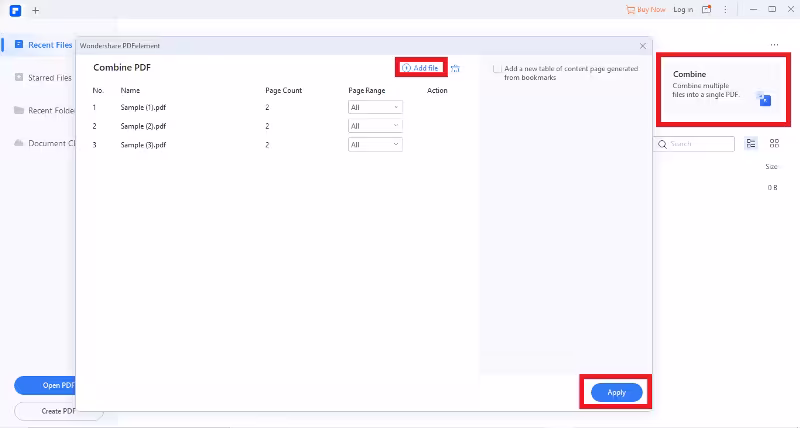Click the Open PDF button
Screen dimensions: 800x428
click(47, 385)
